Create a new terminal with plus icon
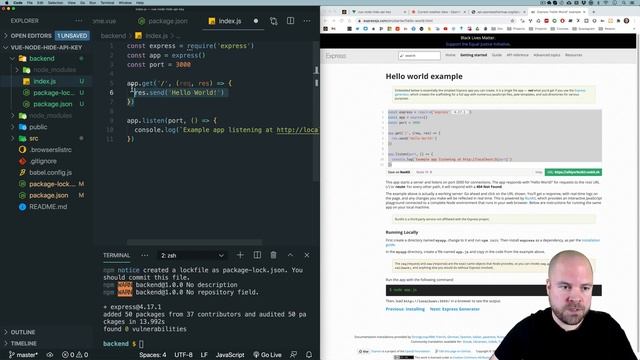 [x=240, y=255]
